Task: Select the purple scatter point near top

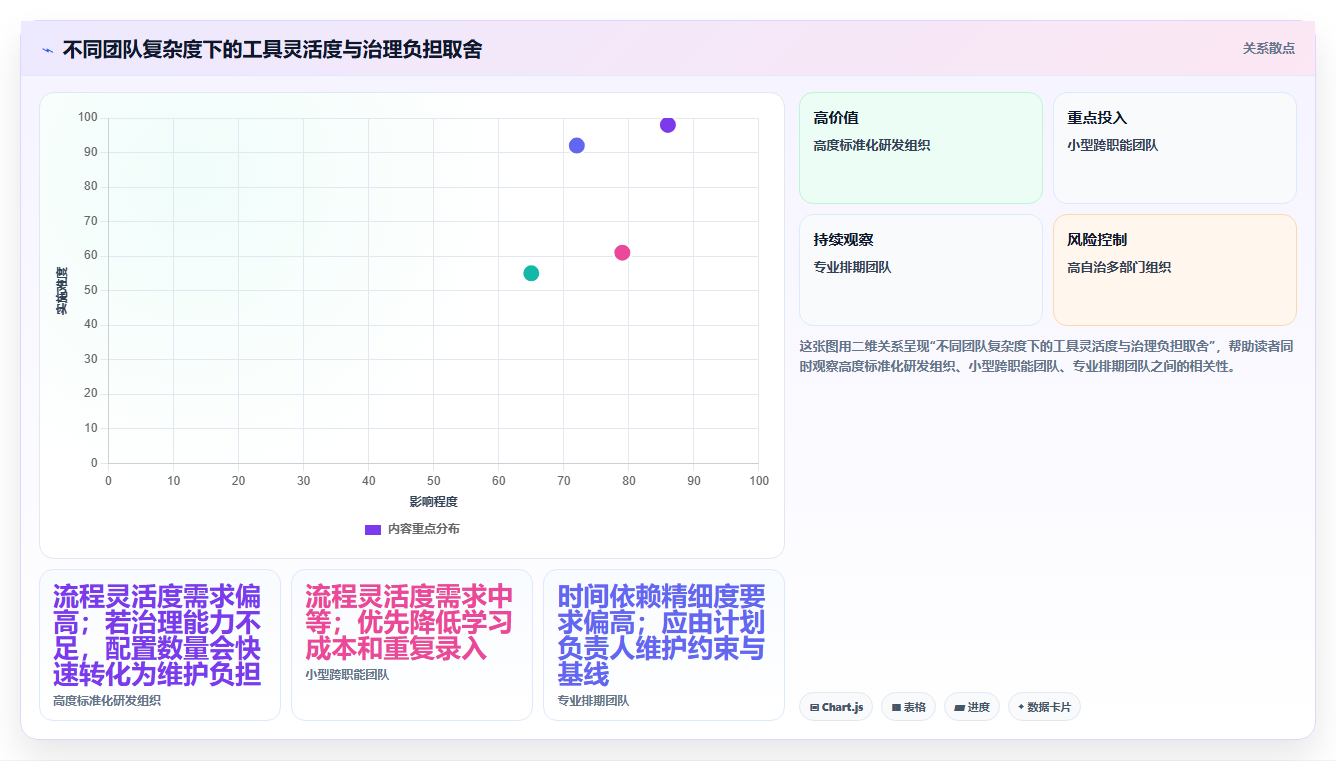Action: (668, 125)
